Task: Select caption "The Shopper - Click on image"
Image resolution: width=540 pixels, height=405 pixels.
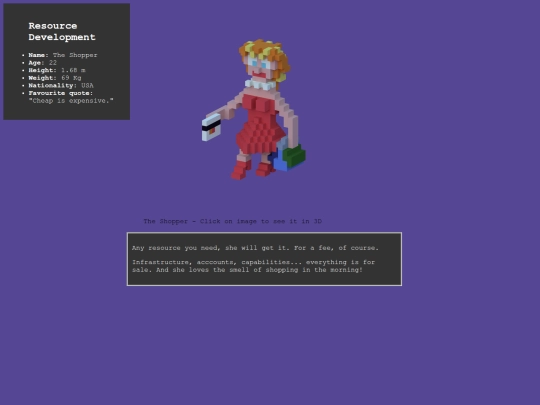Action: 200,221
